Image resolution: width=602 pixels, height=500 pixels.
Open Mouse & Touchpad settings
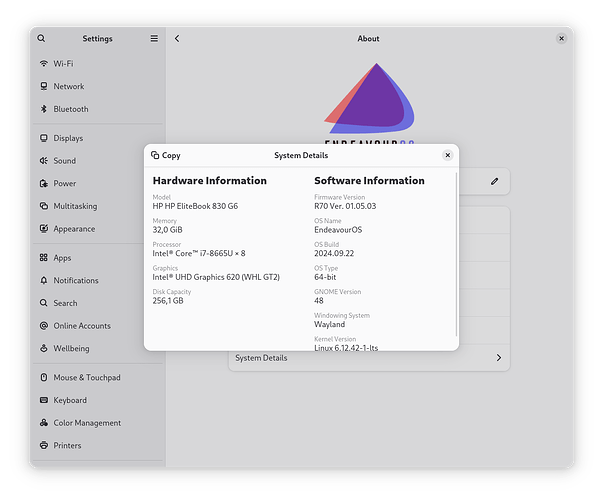[86, 378]
